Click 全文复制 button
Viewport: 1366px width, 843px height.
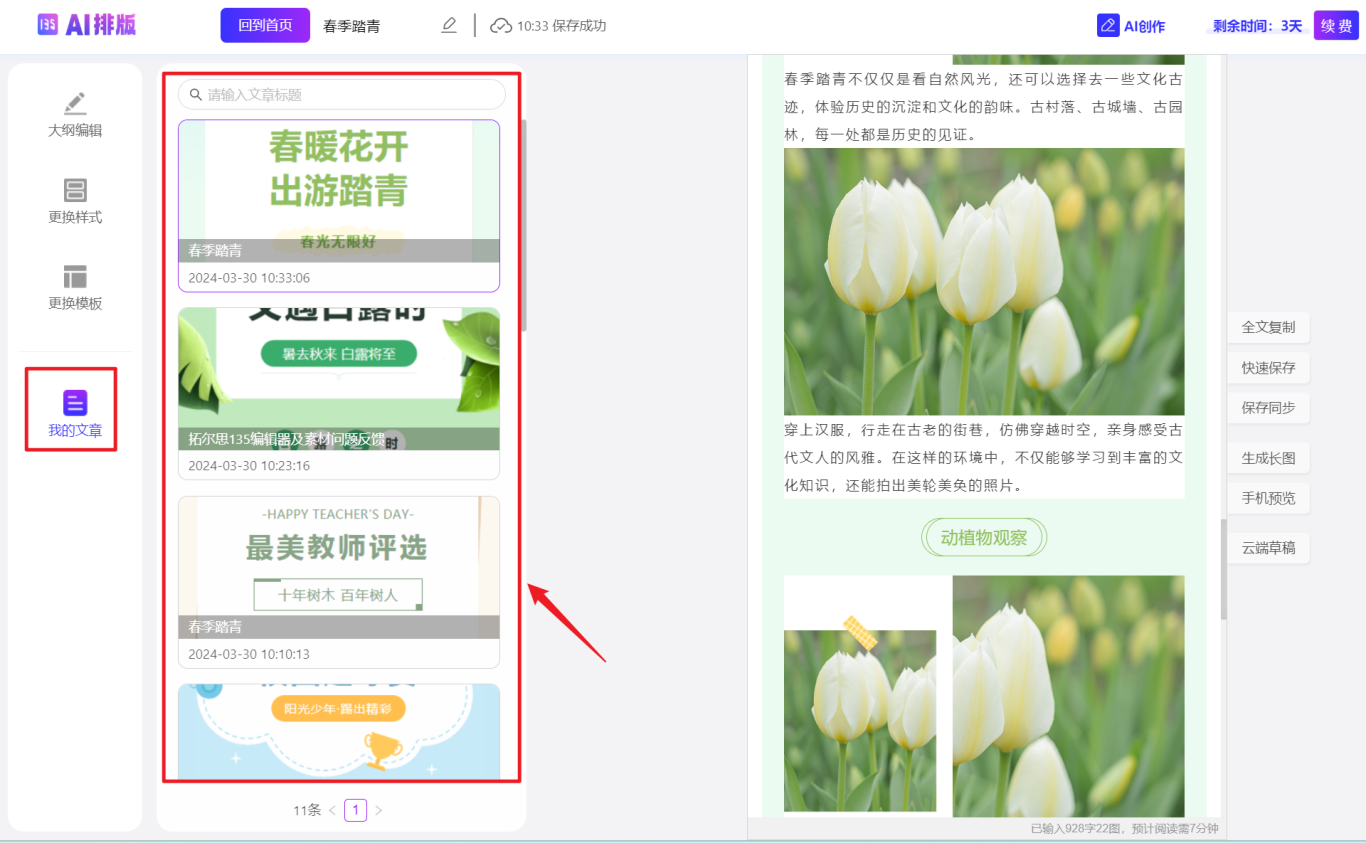pyautogui.click(x=1268, y=327)
